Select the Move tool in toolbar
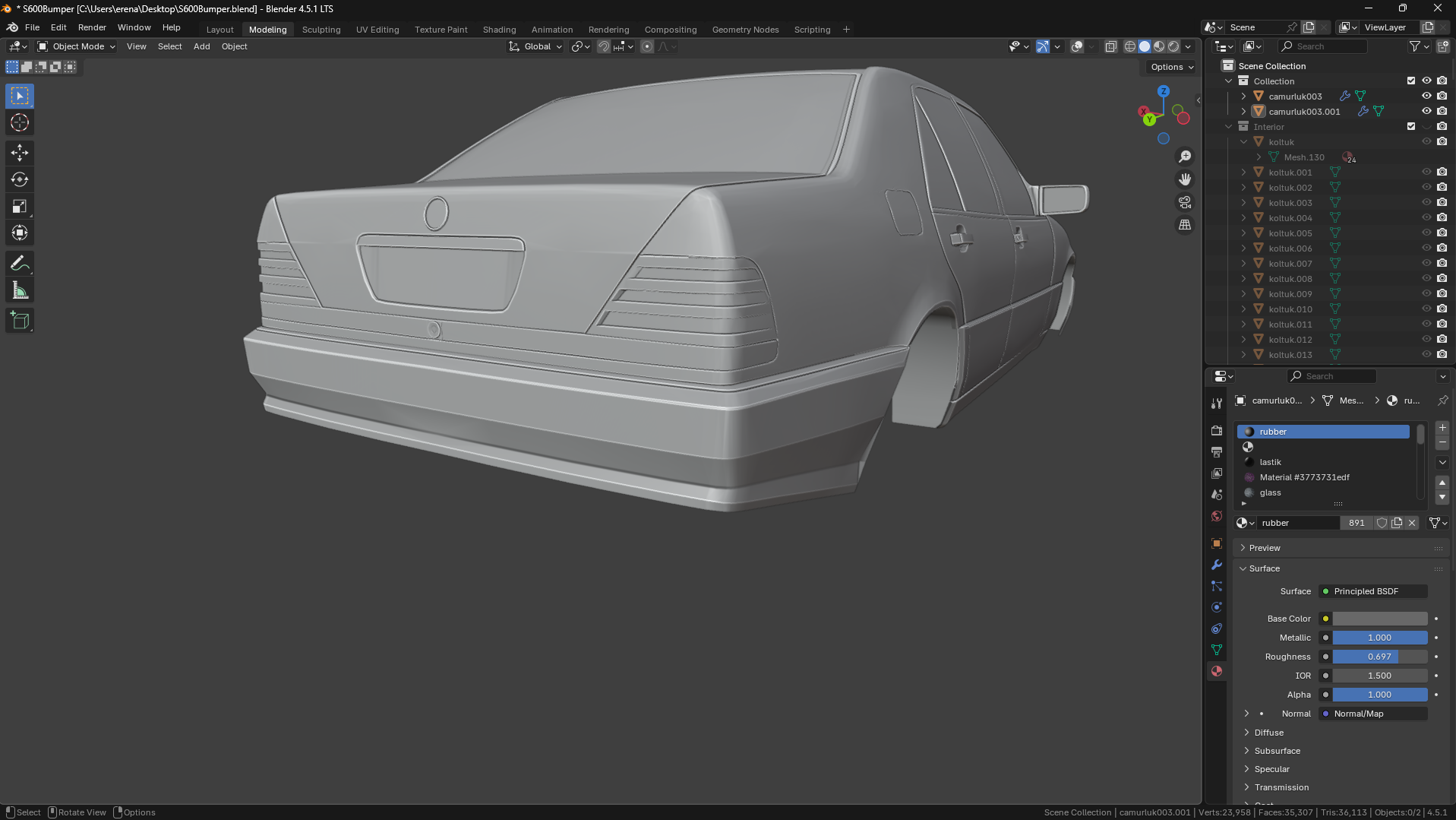The width and height of the screenshot is (1456, 820). [x=20, y=153]
